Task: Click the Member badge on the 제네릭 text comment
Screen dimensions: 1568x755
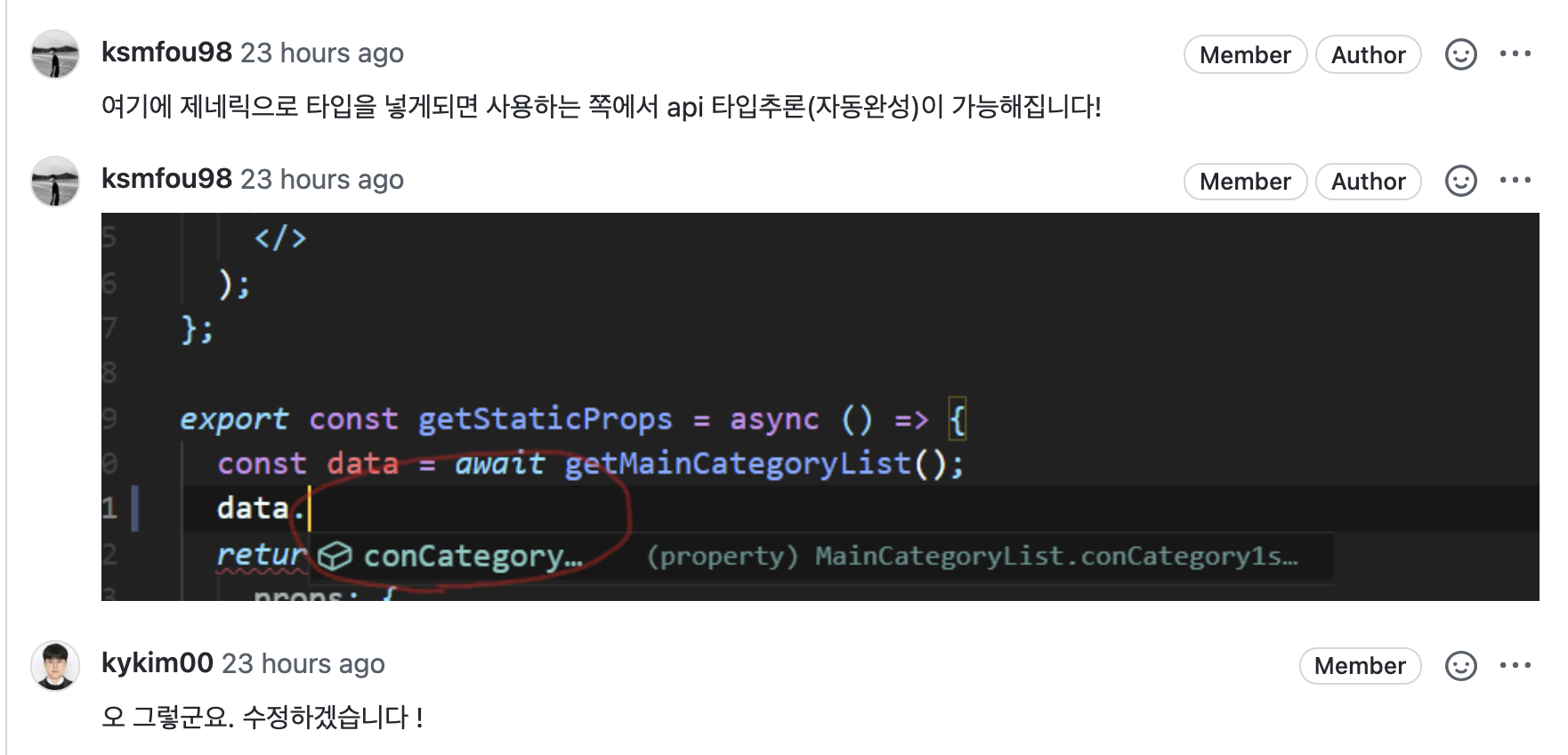Action: click(x=1245, y=54)
